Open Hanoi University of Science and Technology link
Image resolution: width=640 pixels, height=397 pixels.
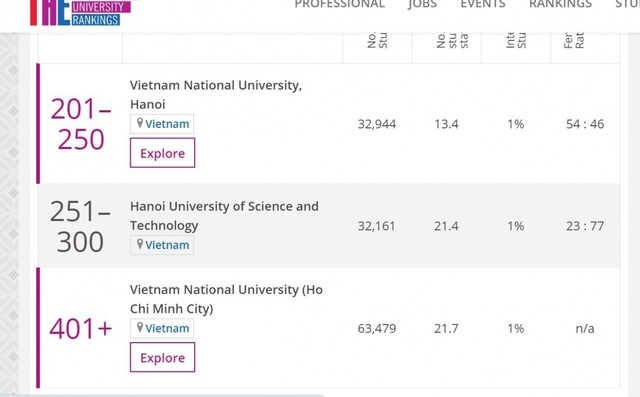[x=224, y=216]
